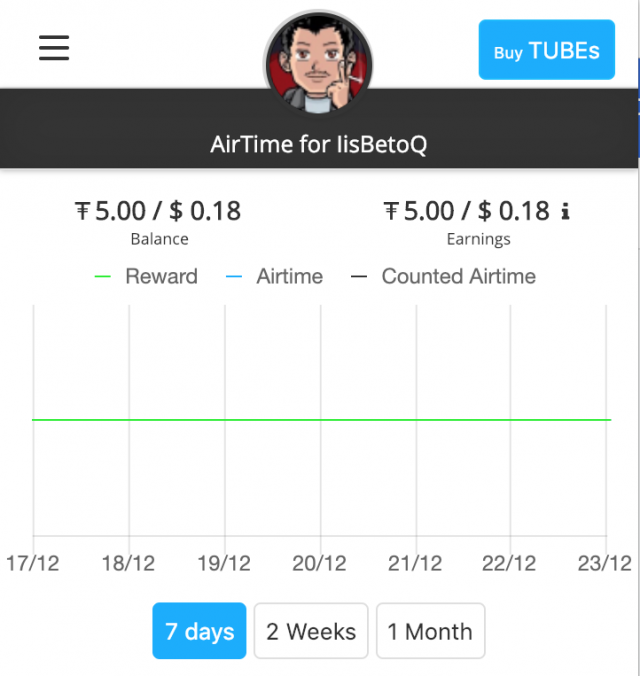Click the green reward line in chart

point(320,420)
